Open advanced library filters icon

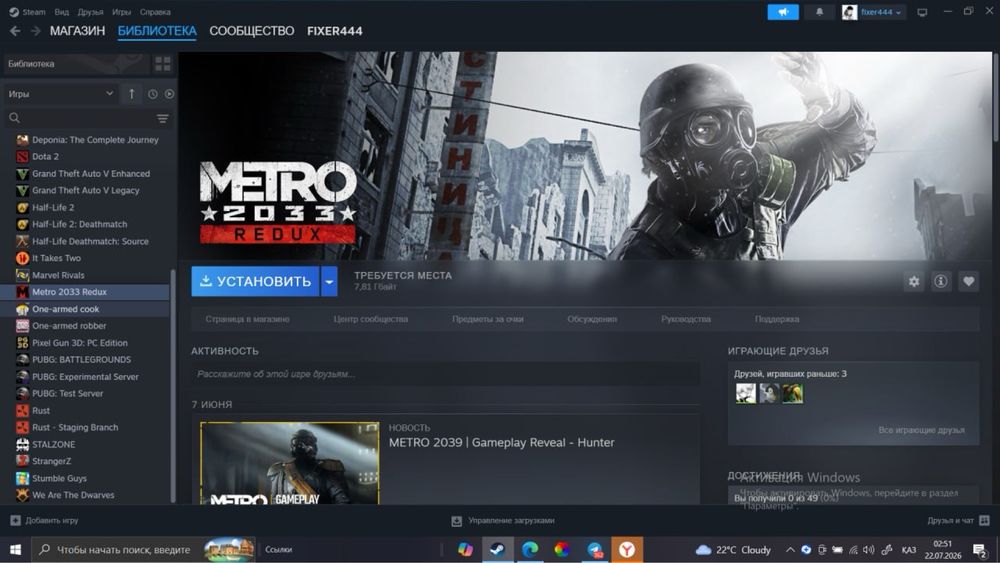tap(163, 119)
